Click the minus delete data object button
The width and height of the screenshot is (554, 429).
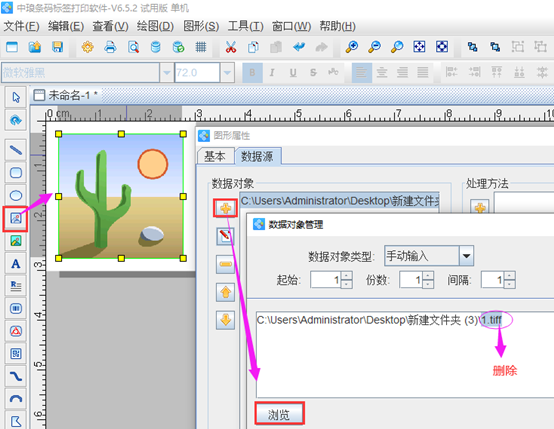coord(225,264)
